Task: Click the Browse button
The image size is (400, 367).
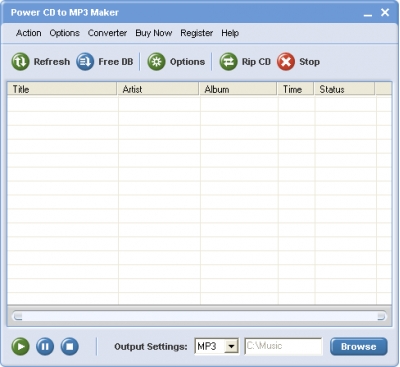Action: (x=359, y=346)
